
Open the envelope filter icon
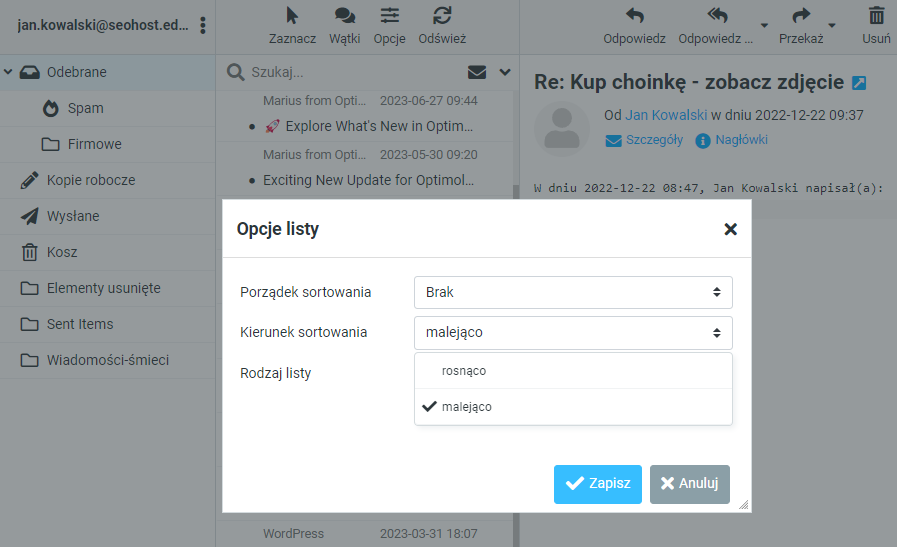pyautogui.click(x=477, y=72)
